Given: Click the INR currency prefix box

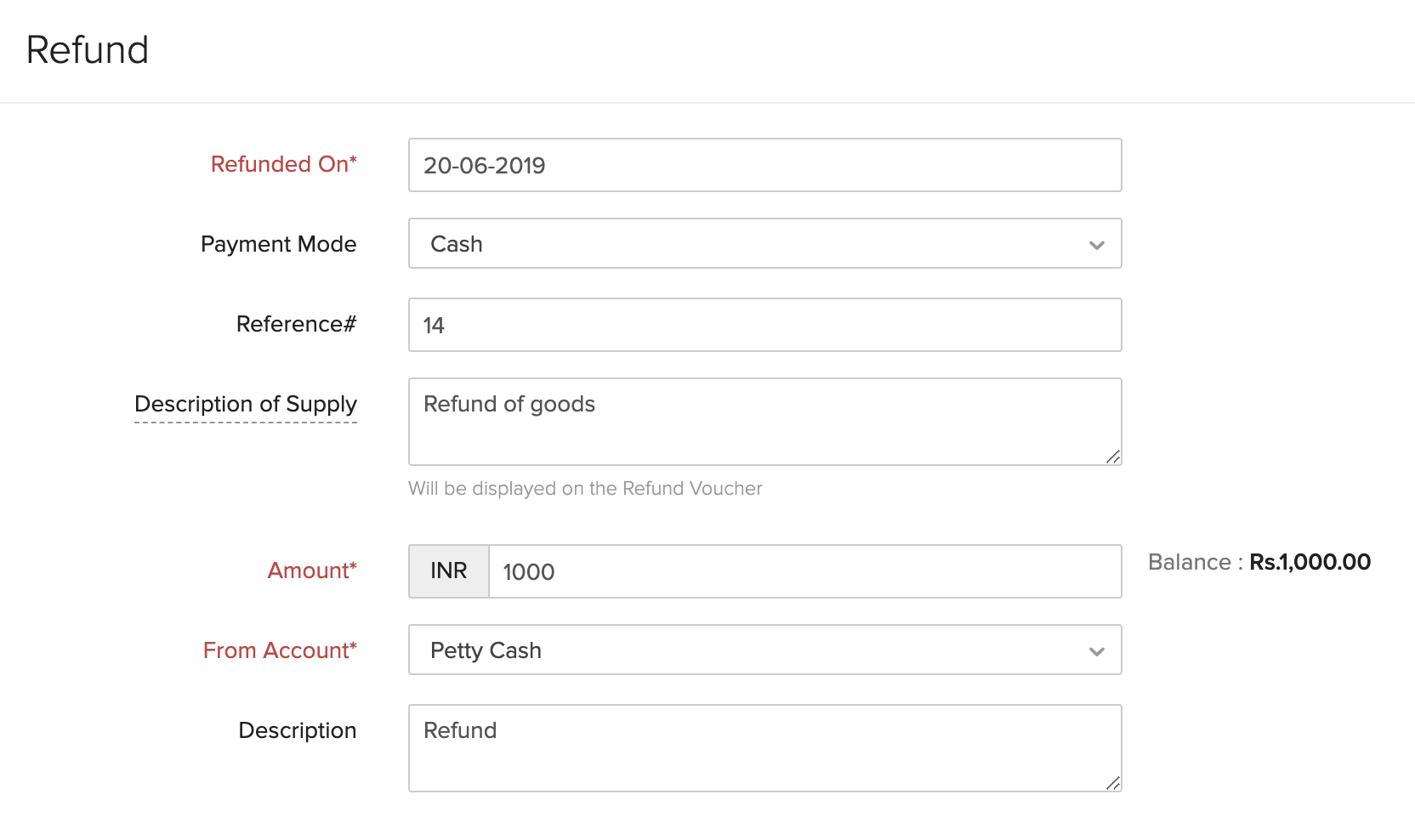Looking at the screenshot, I should coord(448,571).
